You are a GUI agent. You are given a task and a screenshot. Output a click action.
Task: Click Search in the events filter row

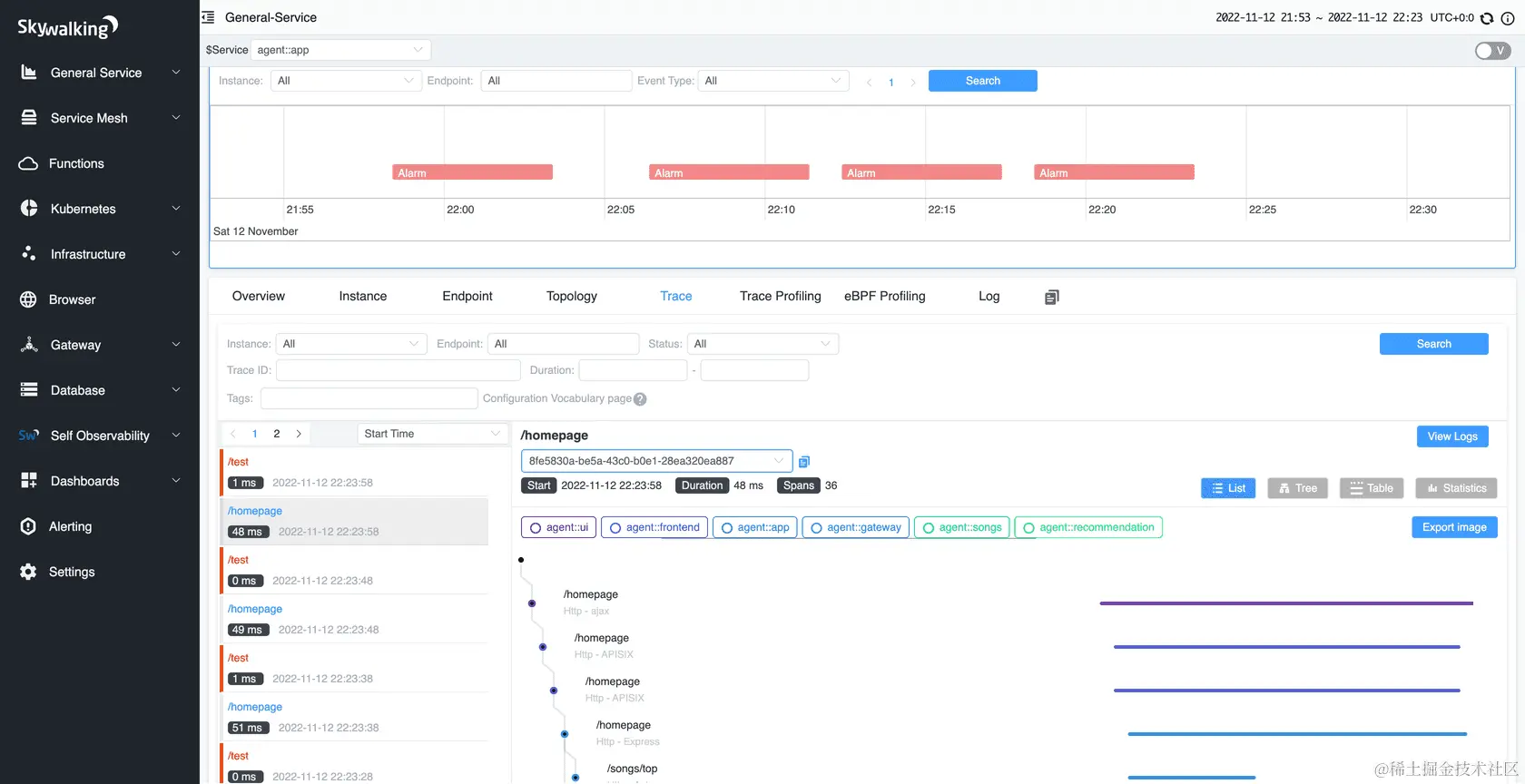pyautogui.click(x=983, y=81)
